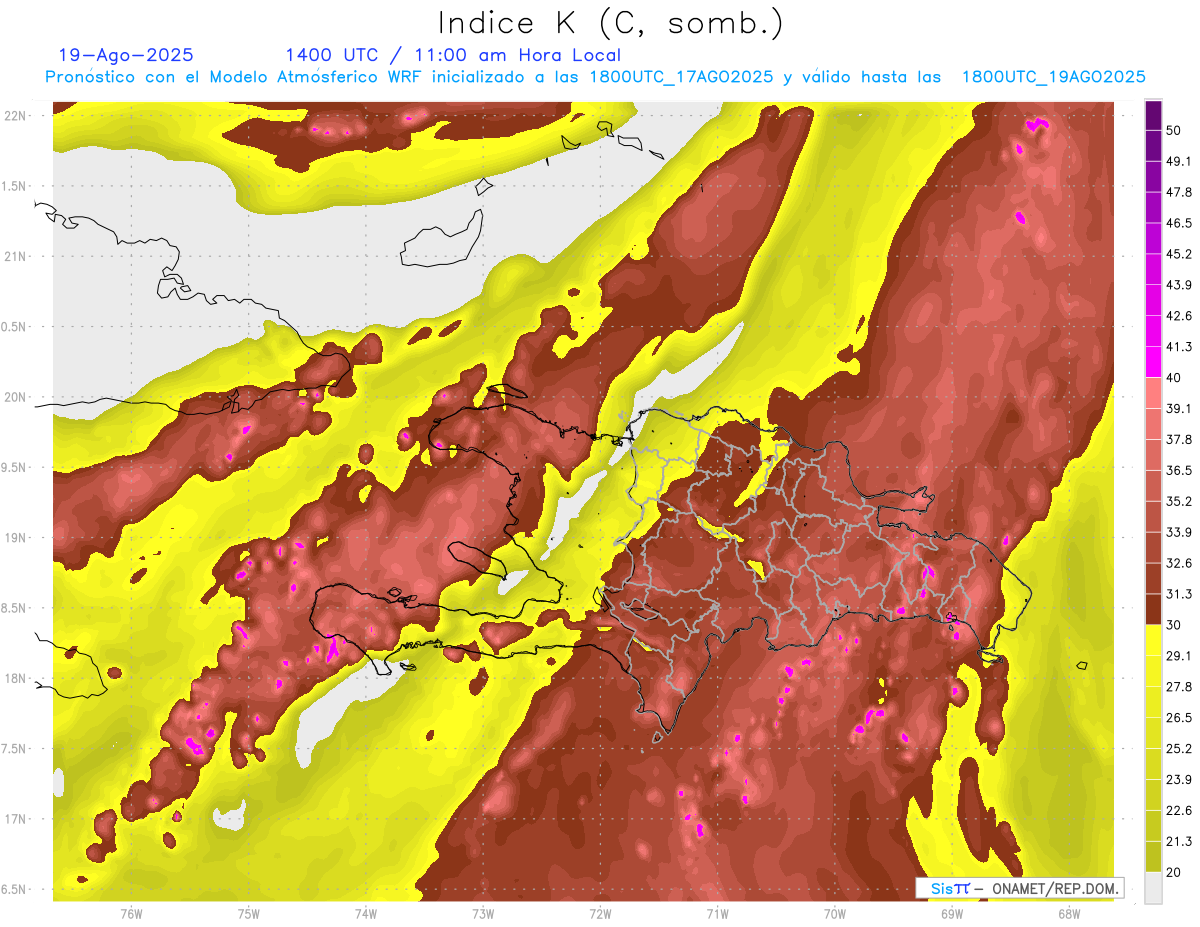Click the colorbar label '50'
The width and height of the screenshot is (1200, 927).
click(x=1174, y=131)
